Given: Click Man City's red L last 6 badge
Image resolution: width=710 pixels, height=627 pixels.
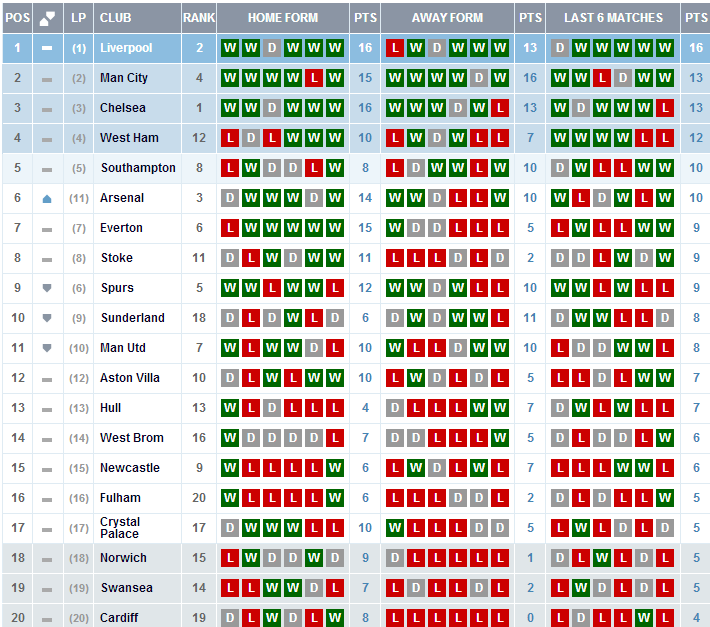Looking at the screenshot, I should (x=602, y=78).
